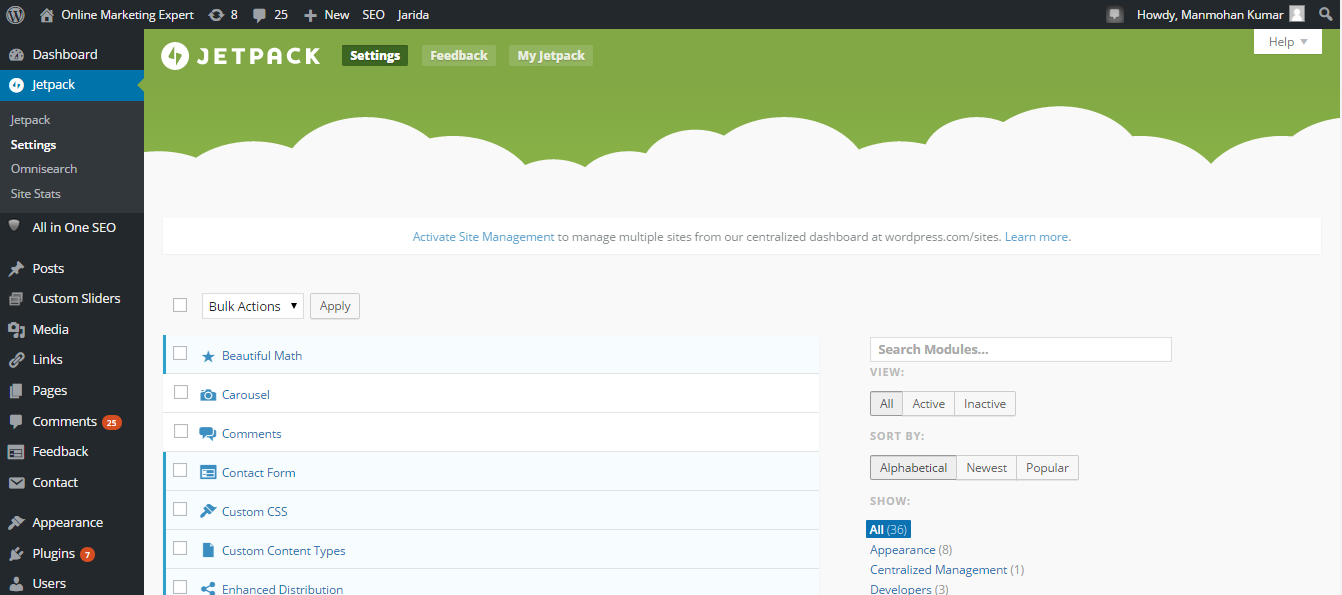Open the notifications icon near Howdy
This screenshot has height=595, width=1342.
[x=1115, y=15]
